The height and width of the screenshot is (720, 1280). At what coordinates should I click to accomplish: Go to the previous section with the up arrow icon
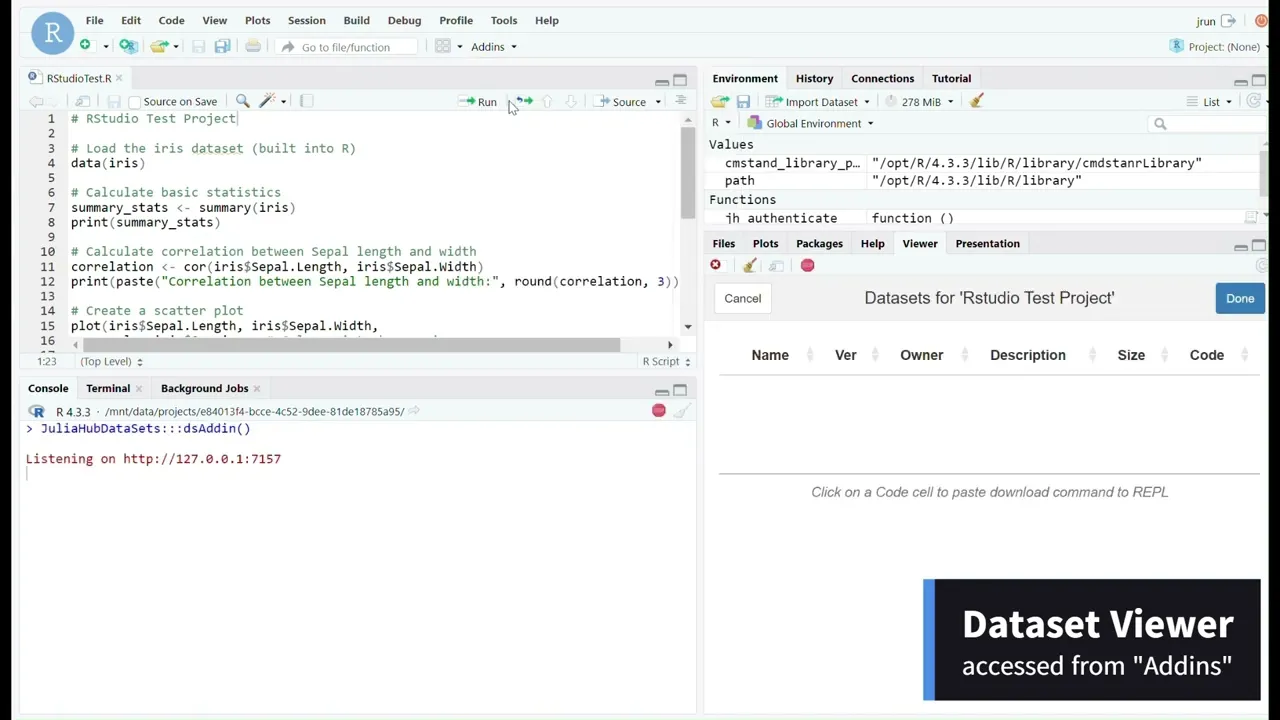pos(547,101)
